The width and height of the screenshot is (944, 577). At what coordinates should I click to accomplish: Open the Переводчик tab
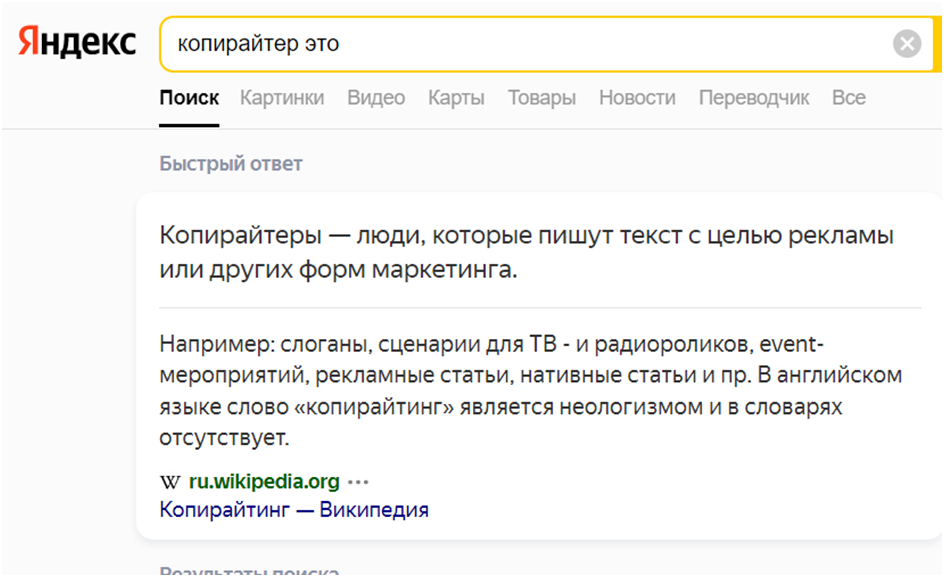(x=753, y=98)
